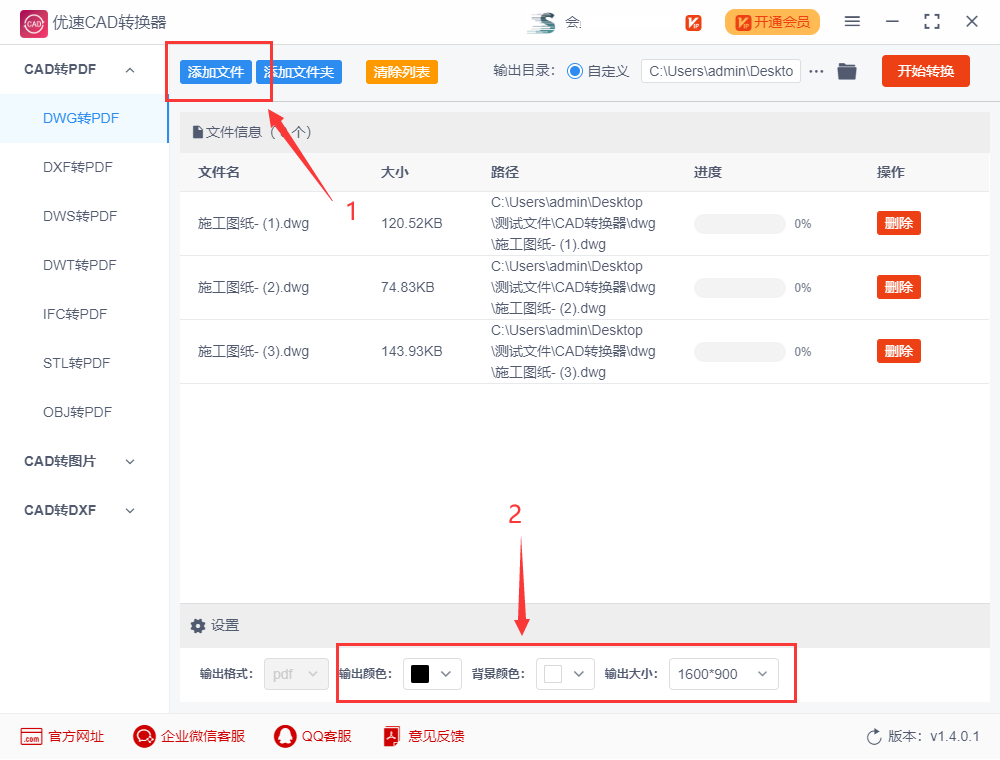Click the 官方网址 website icon
This screenshot has width=1000, height=760.
click(x=31, y=736)
